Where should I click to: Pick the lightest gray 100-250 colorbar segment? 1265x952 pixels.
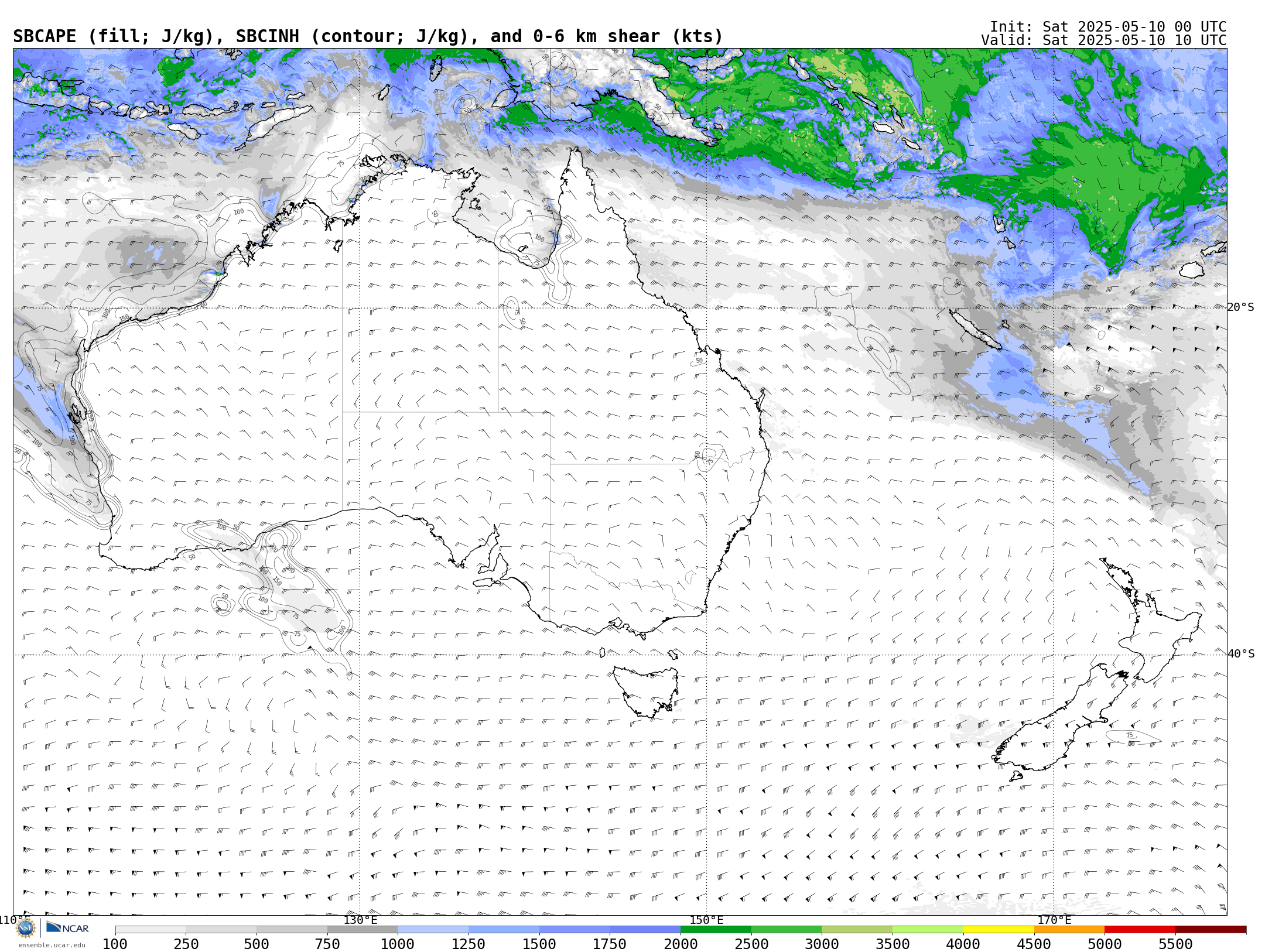click(151, 930)
